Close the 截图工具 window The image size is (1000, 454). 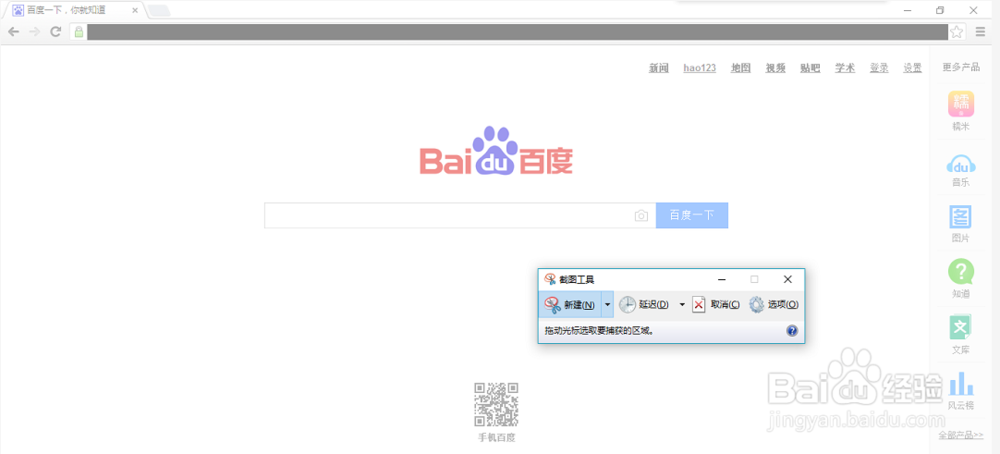[788, 279]
